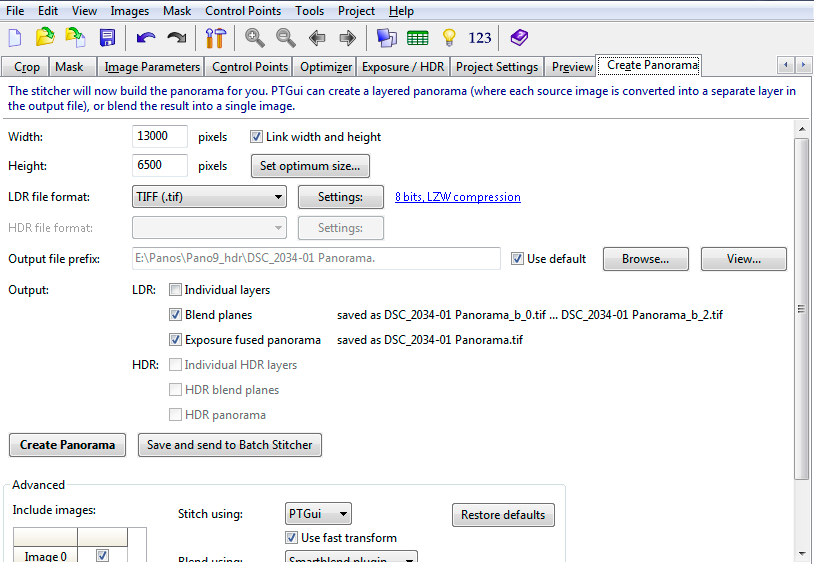Switch to the Optimizer tab

[325, 67]
